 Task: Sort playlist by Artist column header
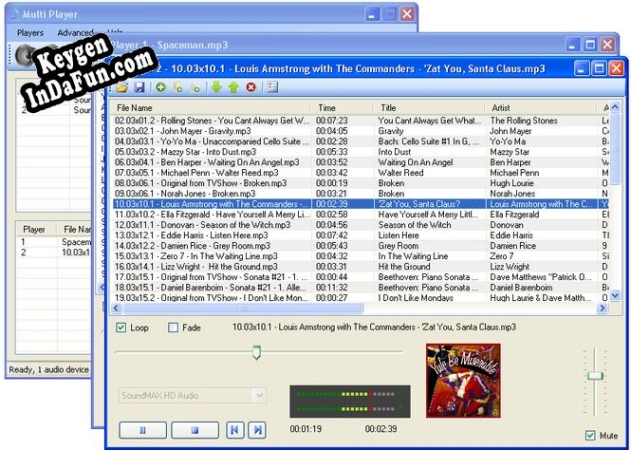tap(541, 107)
